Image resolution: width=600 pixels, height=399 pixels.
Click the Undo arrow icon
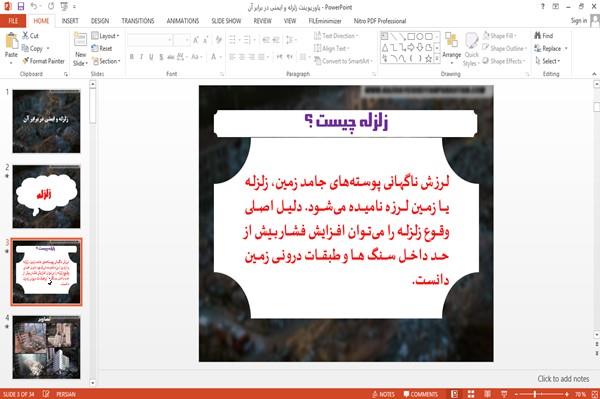click(34, 7)
